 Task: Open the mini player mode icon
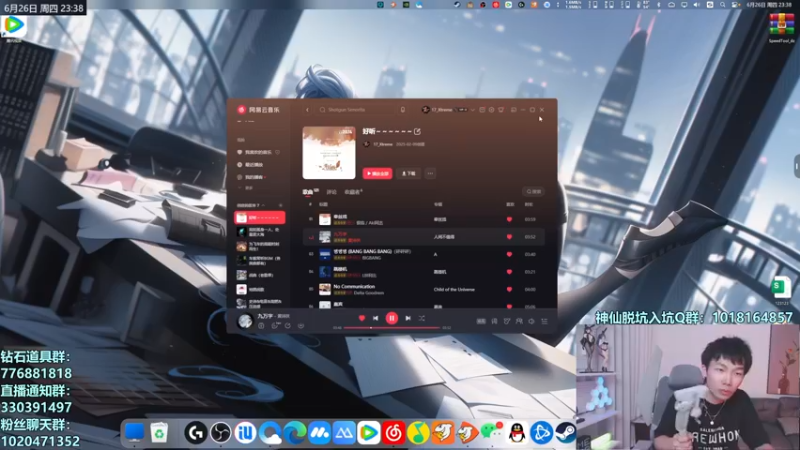pyautogui.click(x=514, y=110)
